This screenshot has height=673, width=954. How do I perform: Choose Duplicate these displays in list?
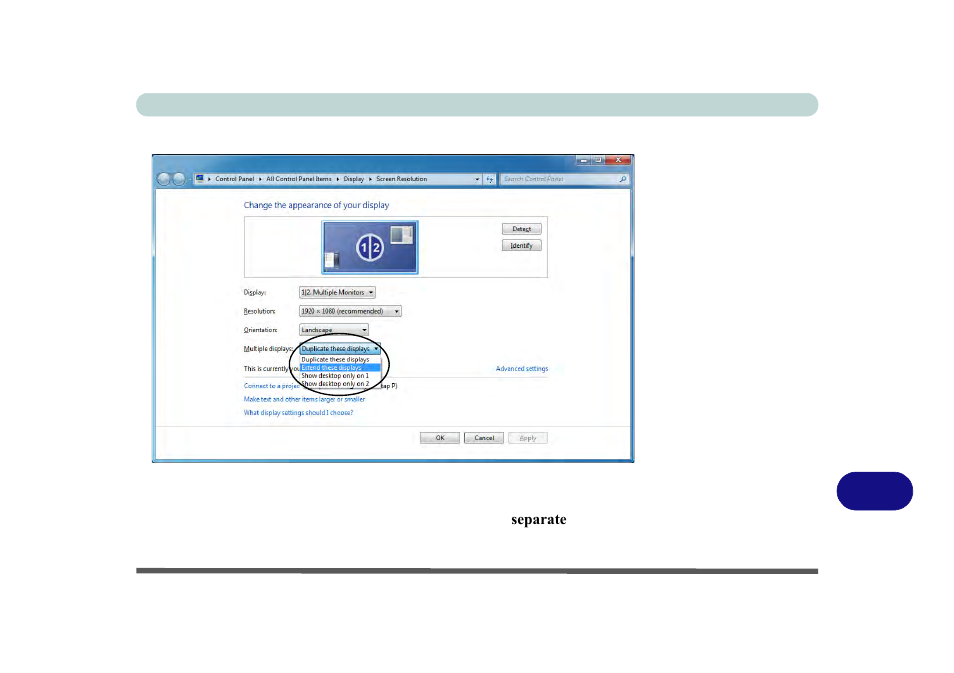click(x=340, y=360)
